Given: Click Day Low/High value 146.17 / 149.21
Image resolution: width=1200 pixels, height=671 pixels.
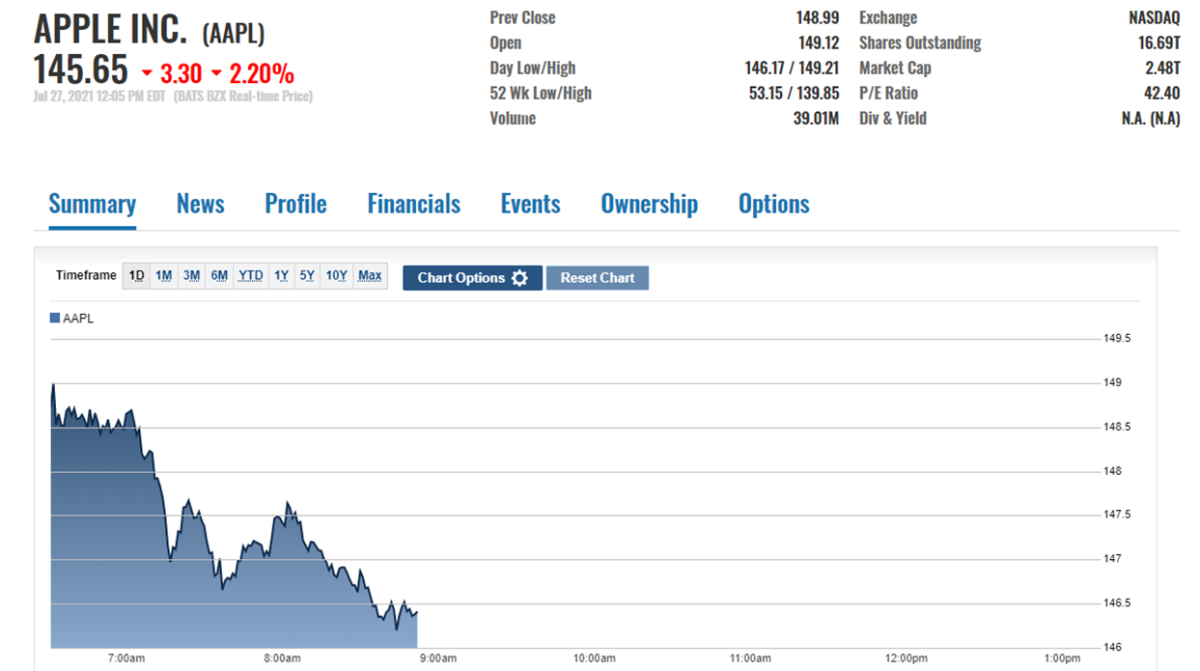Looking at the screenshot, I should 792,68.
